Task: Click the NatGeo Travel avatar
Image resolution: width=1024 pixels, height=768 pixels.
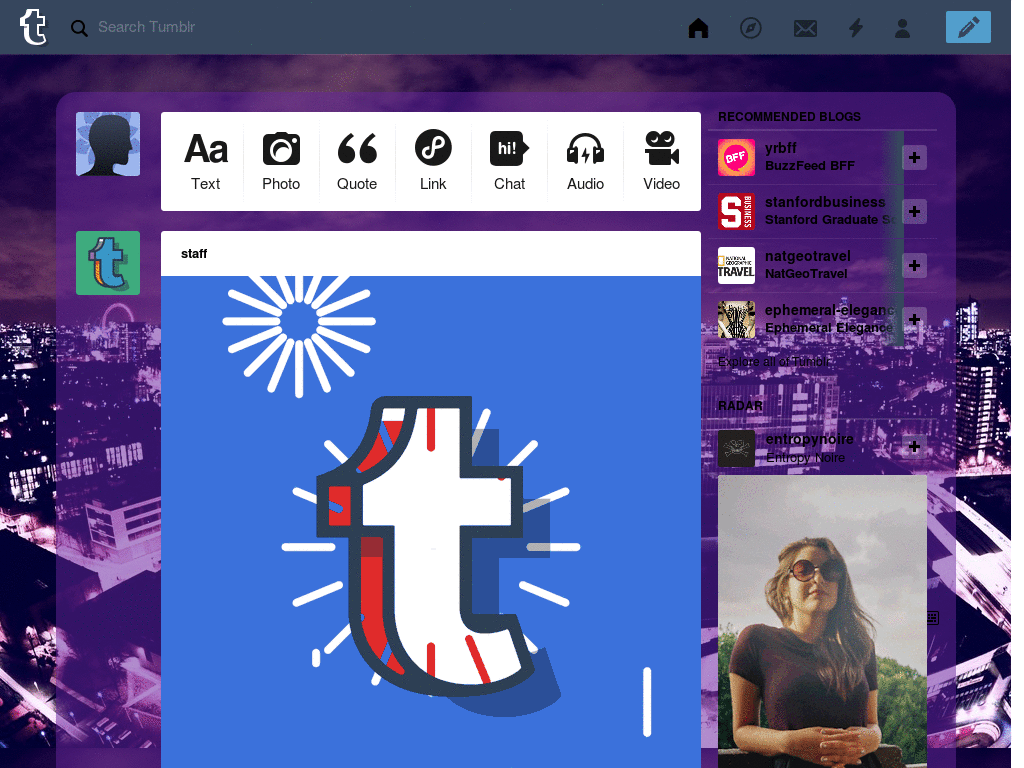Action: (736, 265)
